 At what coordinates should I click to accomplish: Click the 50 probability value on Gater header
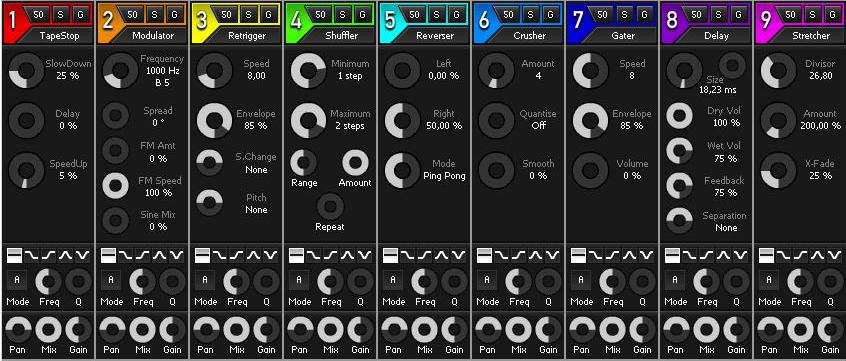602,15
